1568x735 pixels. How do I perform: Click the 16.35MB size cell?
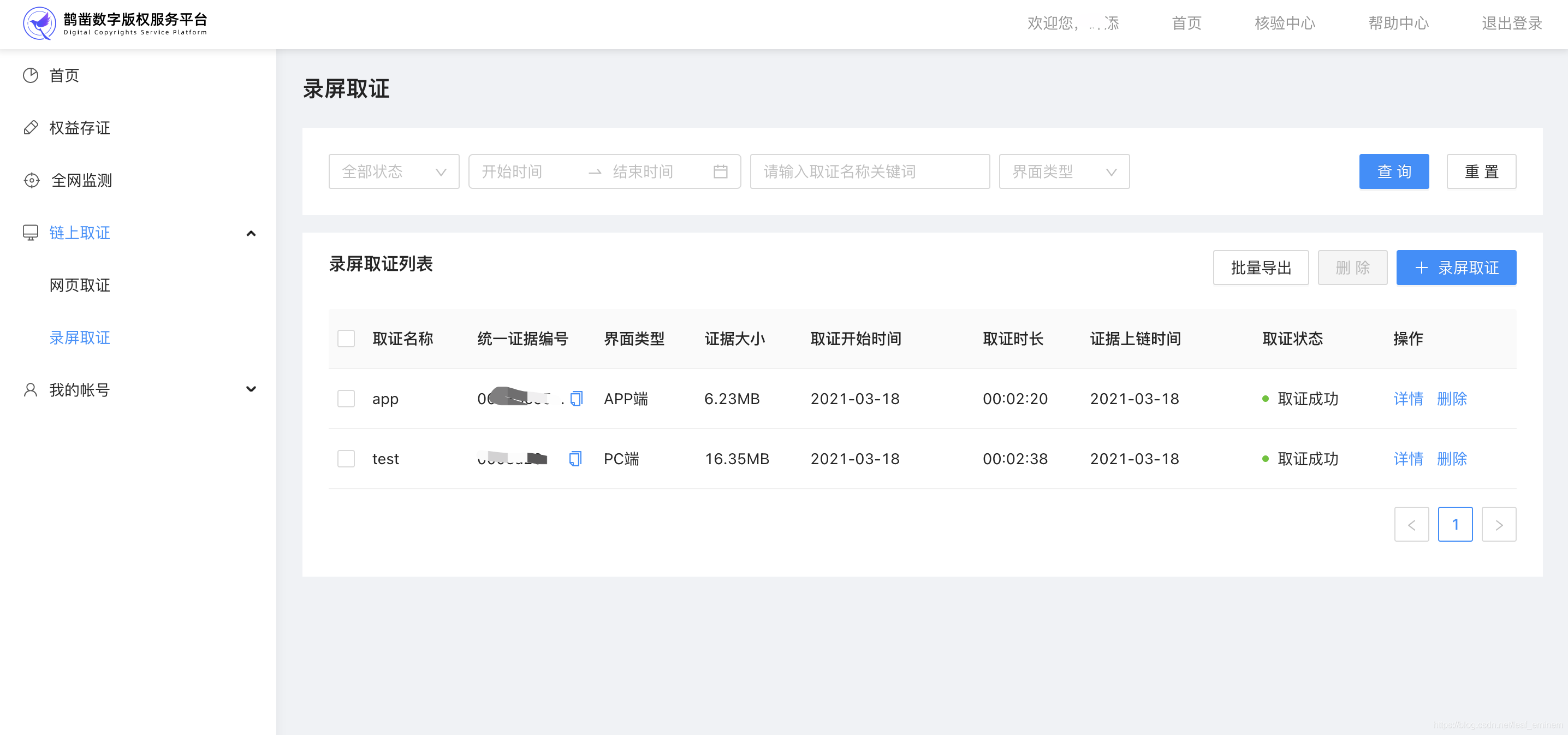tap(737, 459)
